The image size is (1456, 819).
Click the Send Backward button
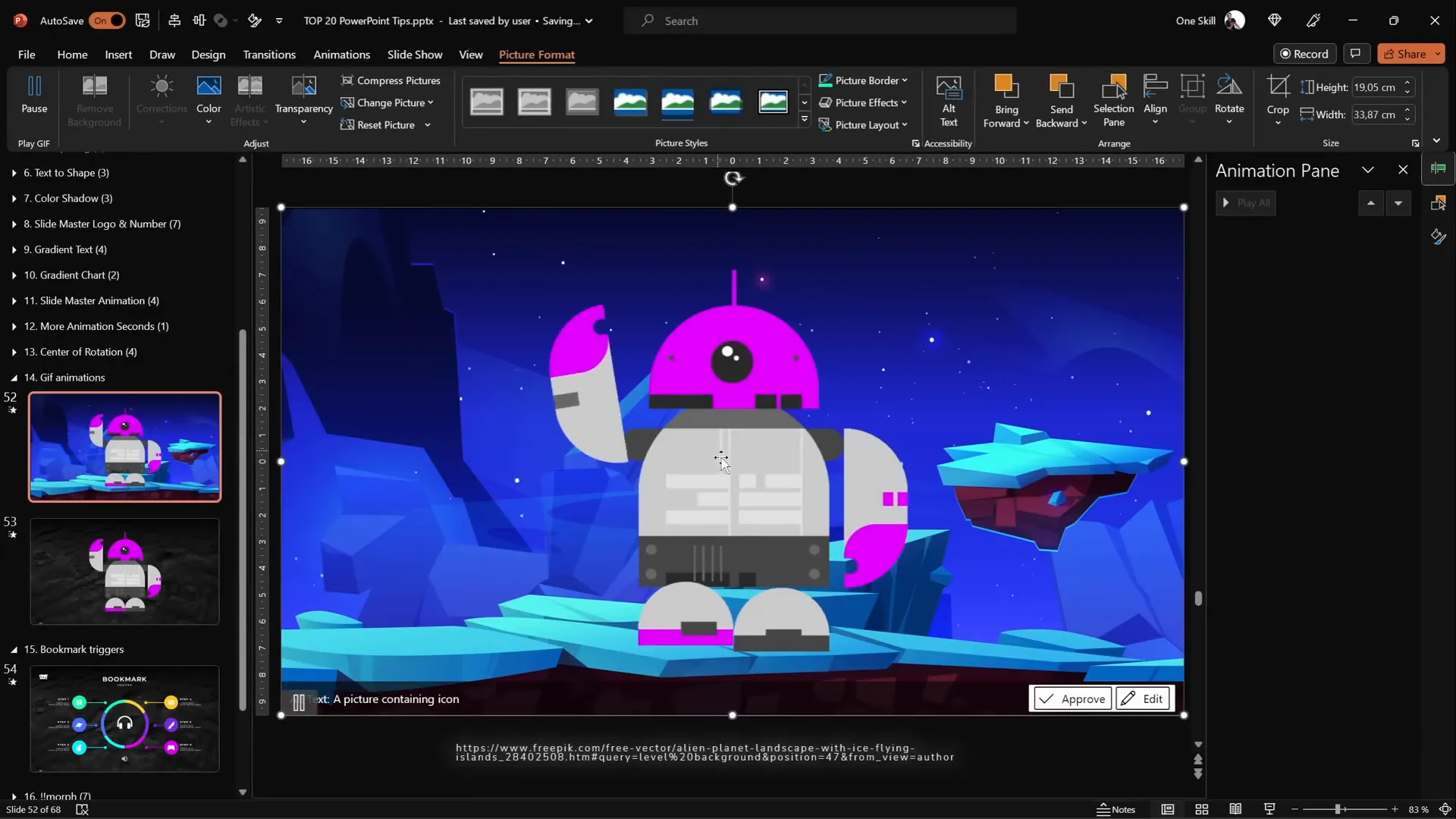click(1061, 101)
